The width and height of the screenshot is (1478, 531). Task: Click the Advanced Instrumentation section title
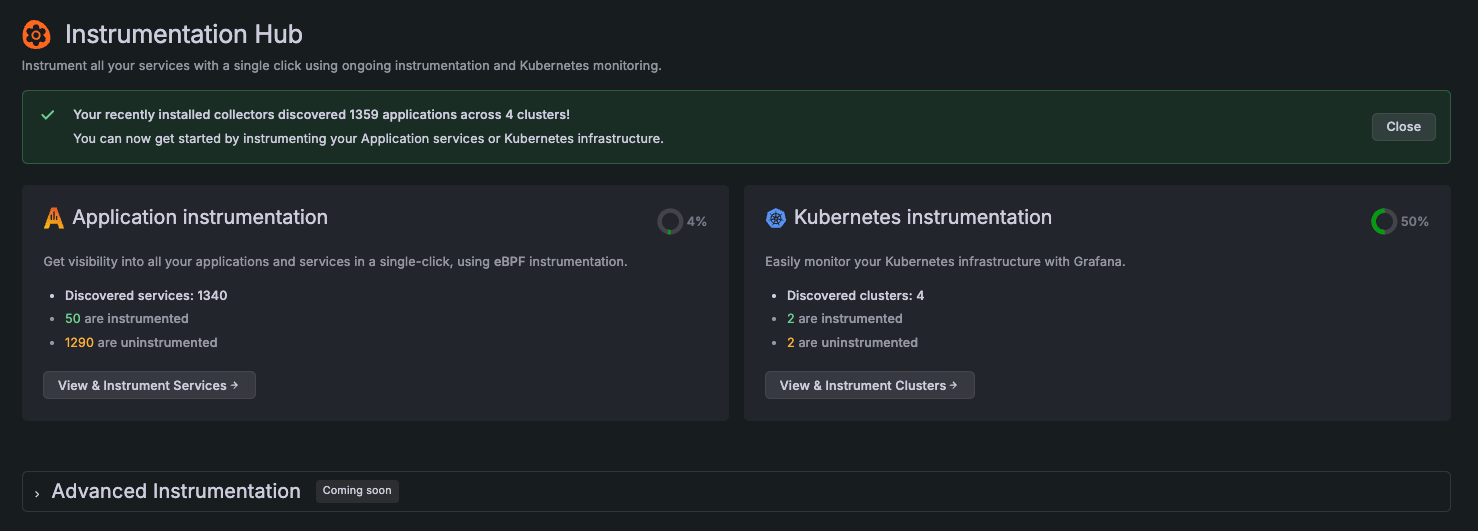coord(176,491)
